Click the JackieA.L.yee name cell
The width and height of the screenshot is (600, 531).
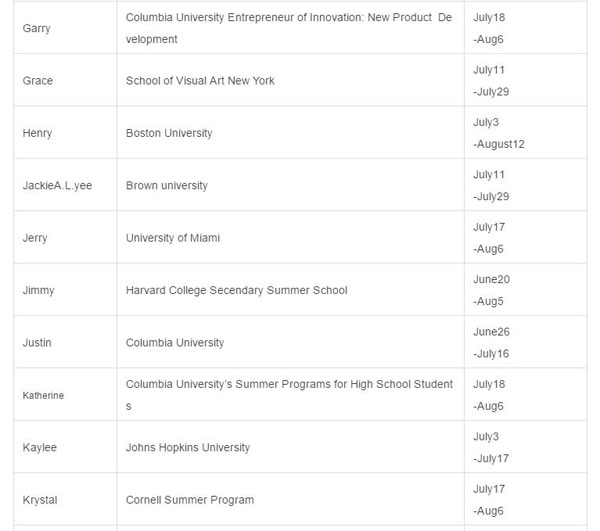pos(57,186)
